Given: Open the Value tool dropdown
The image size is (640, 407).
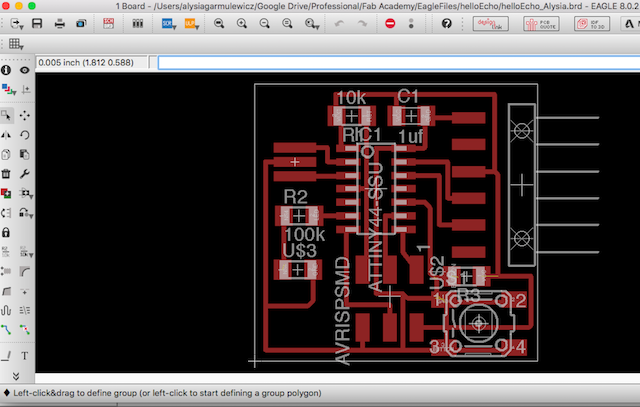Looking at the screenshot, I should pyautogui.click(x=26, y=252).
